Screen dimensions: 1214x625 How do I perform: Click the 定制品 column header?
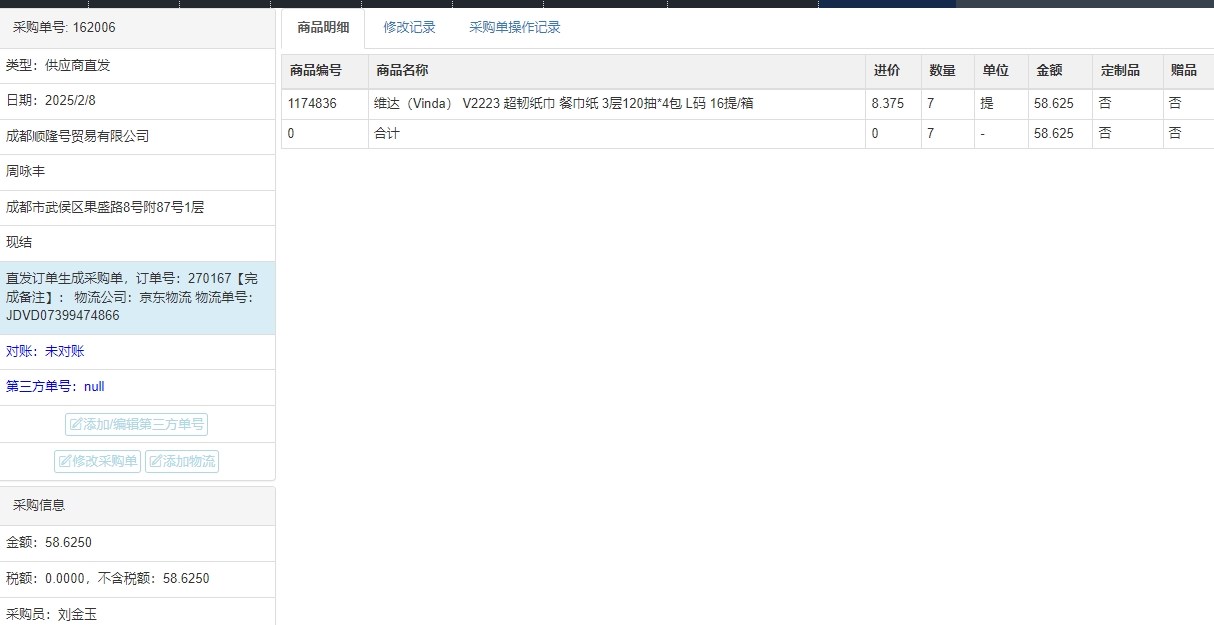pos(1128,71)
